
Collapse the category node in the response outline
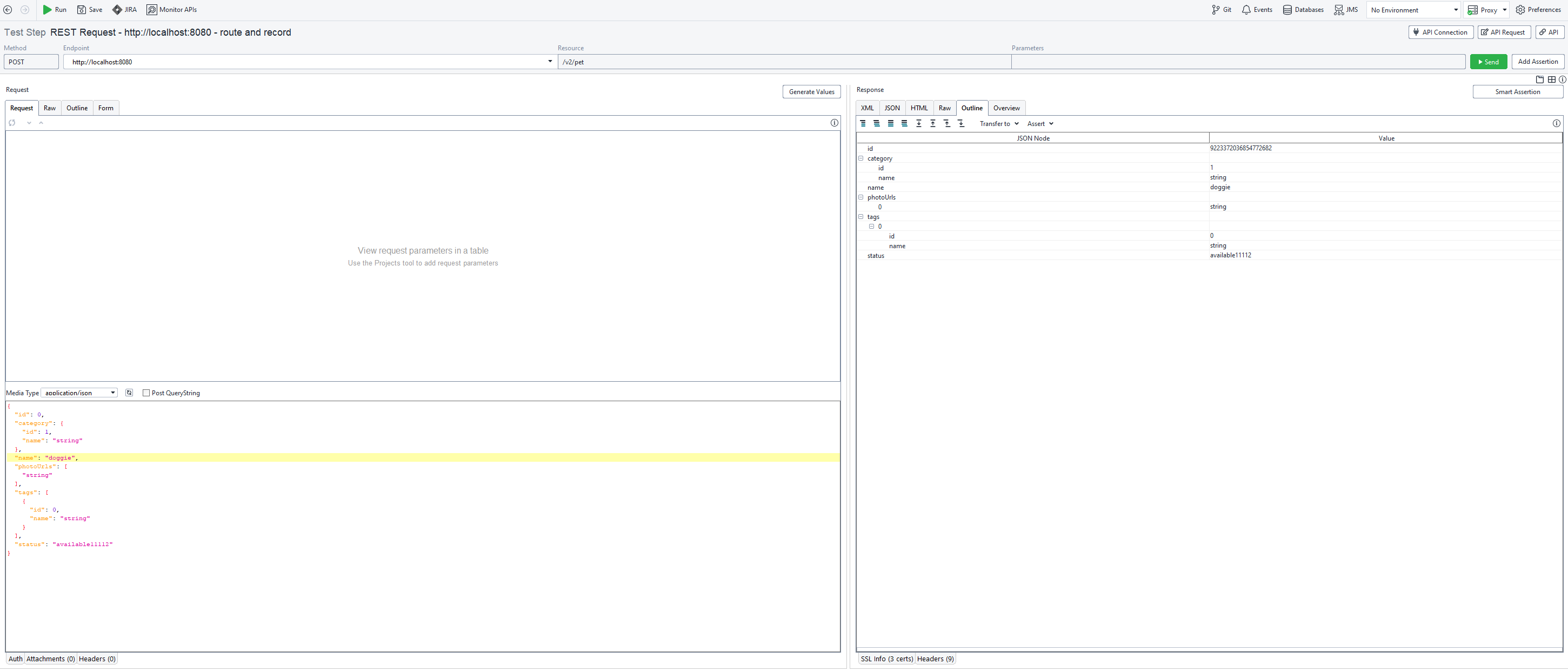click(x=860, y=158)
